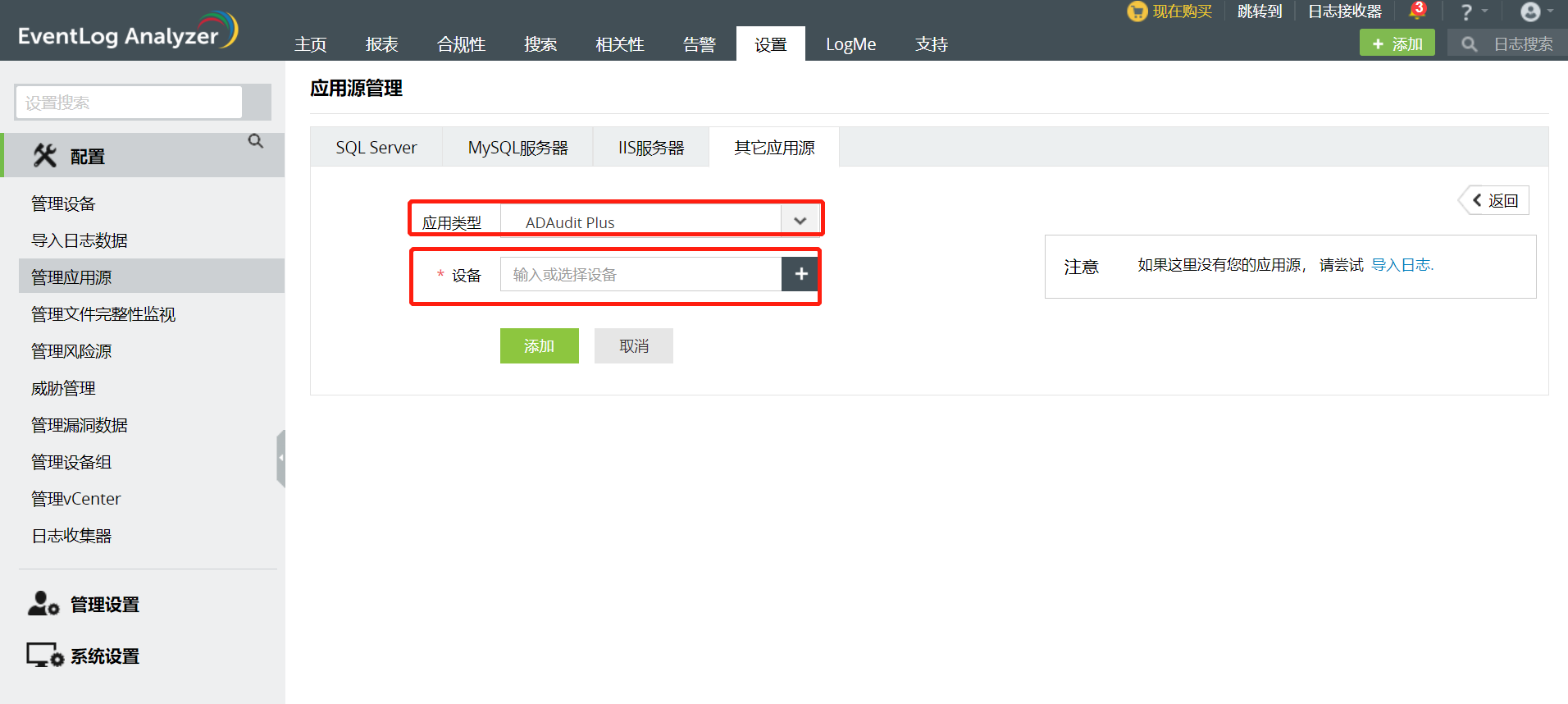
Task: Click the 返回 back button
Action: (1495, 201)
